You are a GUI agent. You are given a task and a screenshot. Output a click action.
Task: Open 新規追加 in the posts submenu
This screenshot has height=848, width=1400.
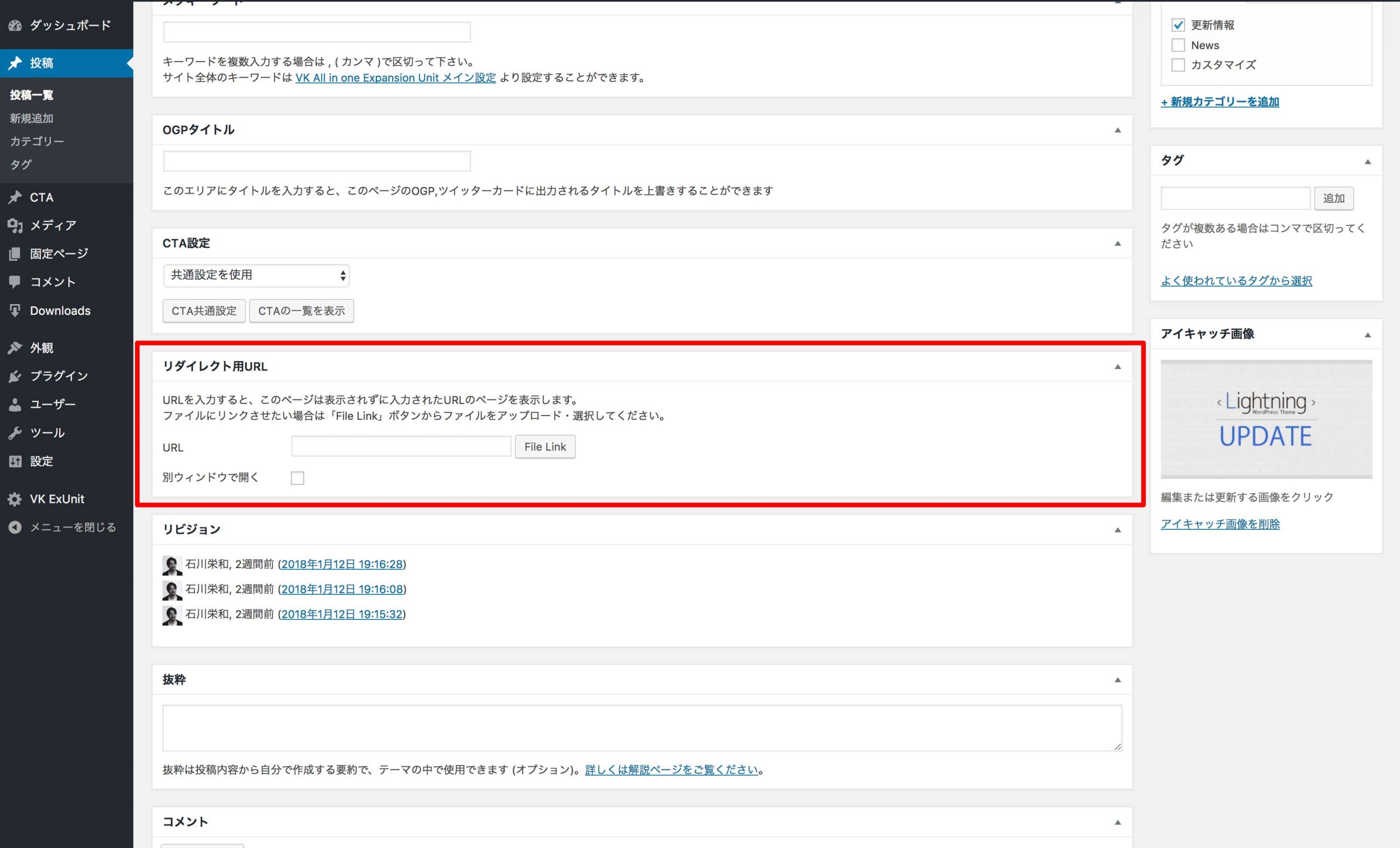click(31, 118)
